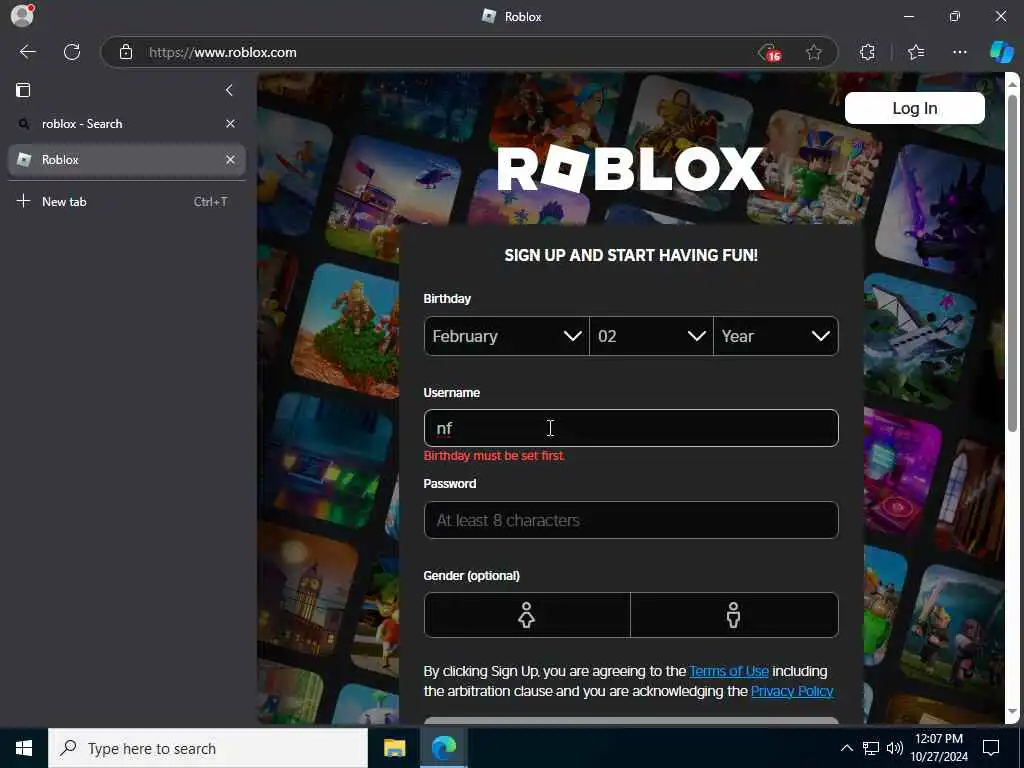Click the scrollbar down arrow

[1012, 712]
